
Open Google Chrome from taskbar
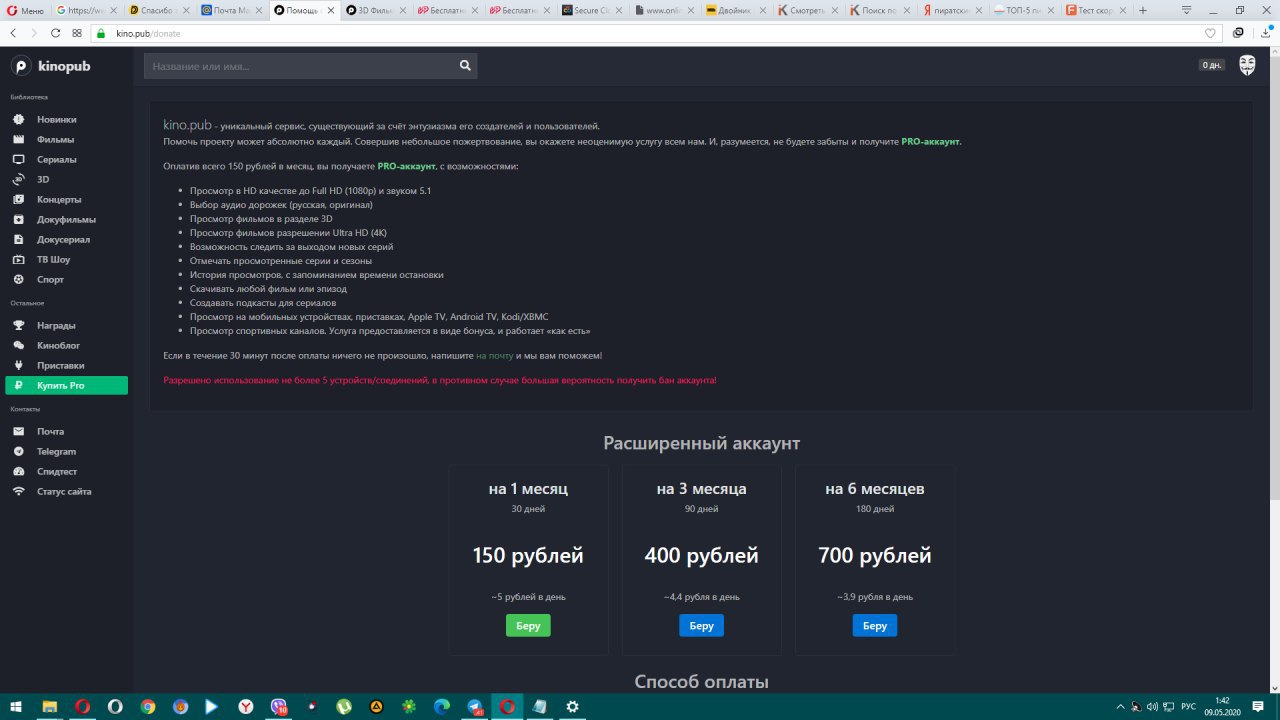click(x=148, y=706)
